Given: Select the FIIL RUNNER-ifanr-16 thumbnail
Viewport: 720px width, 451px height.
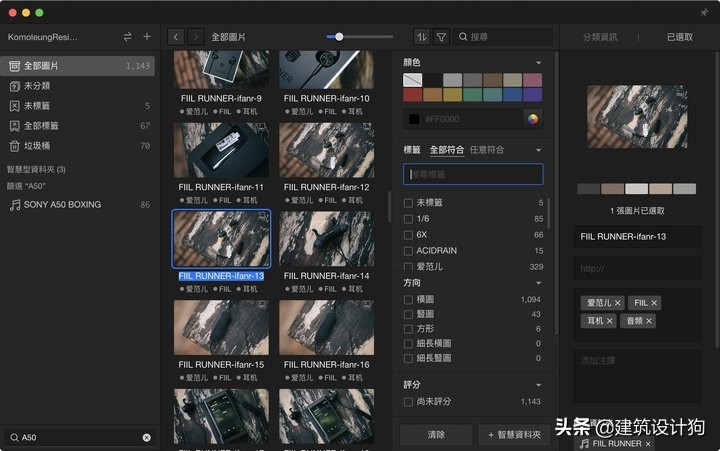Looking at the screenshot, I should point(326,328).
